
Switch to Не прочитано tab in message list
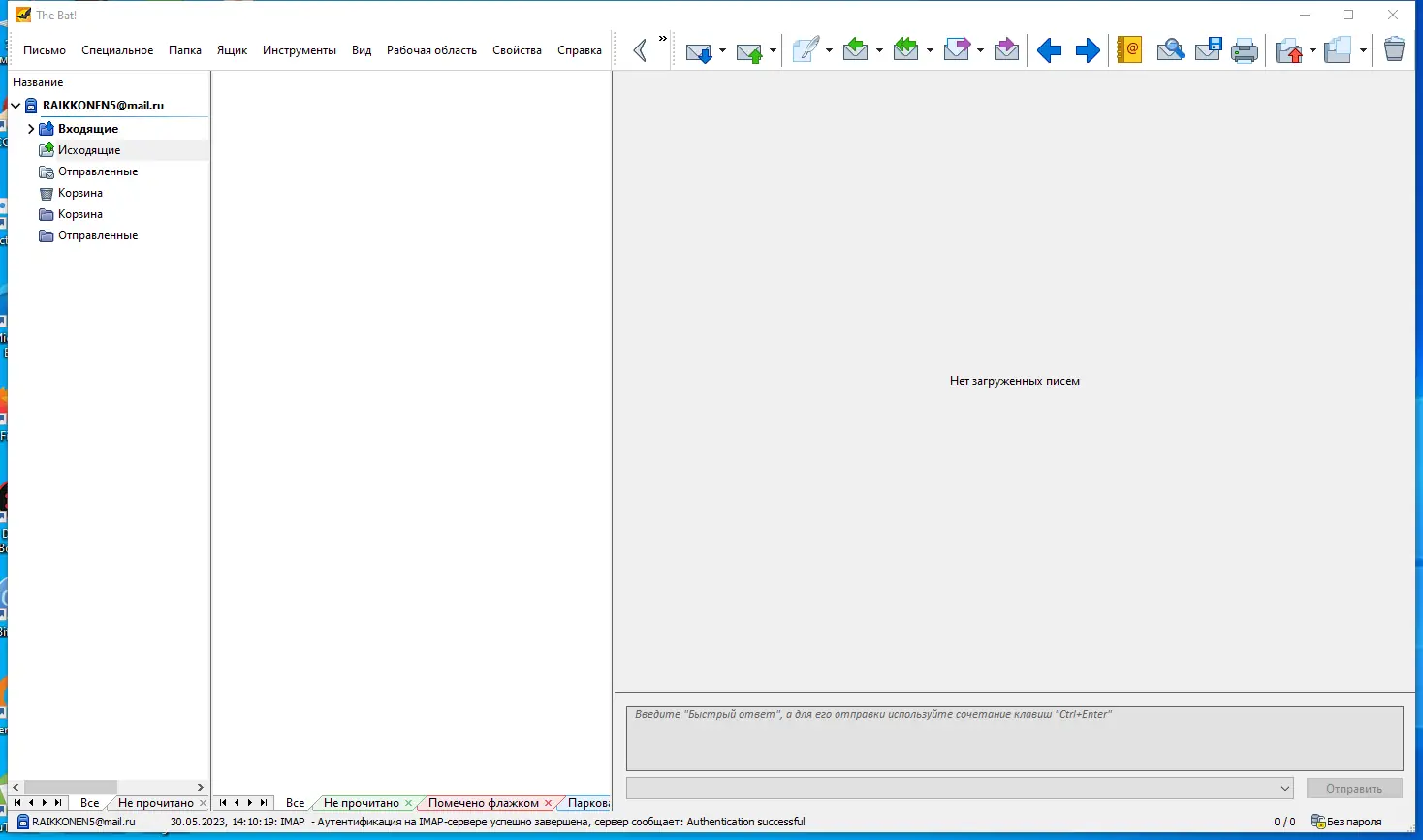pos(362,803)
